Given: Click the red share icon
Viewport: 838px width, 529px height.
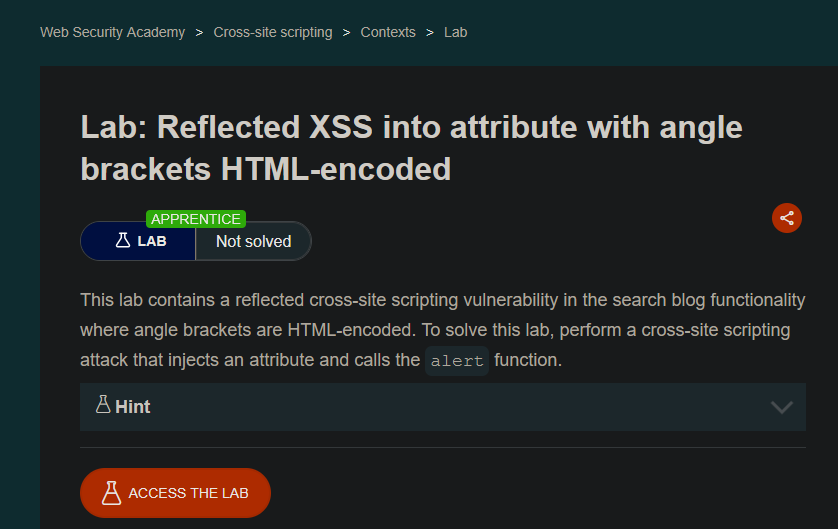Looking at the screenshot, I should 787,218.
